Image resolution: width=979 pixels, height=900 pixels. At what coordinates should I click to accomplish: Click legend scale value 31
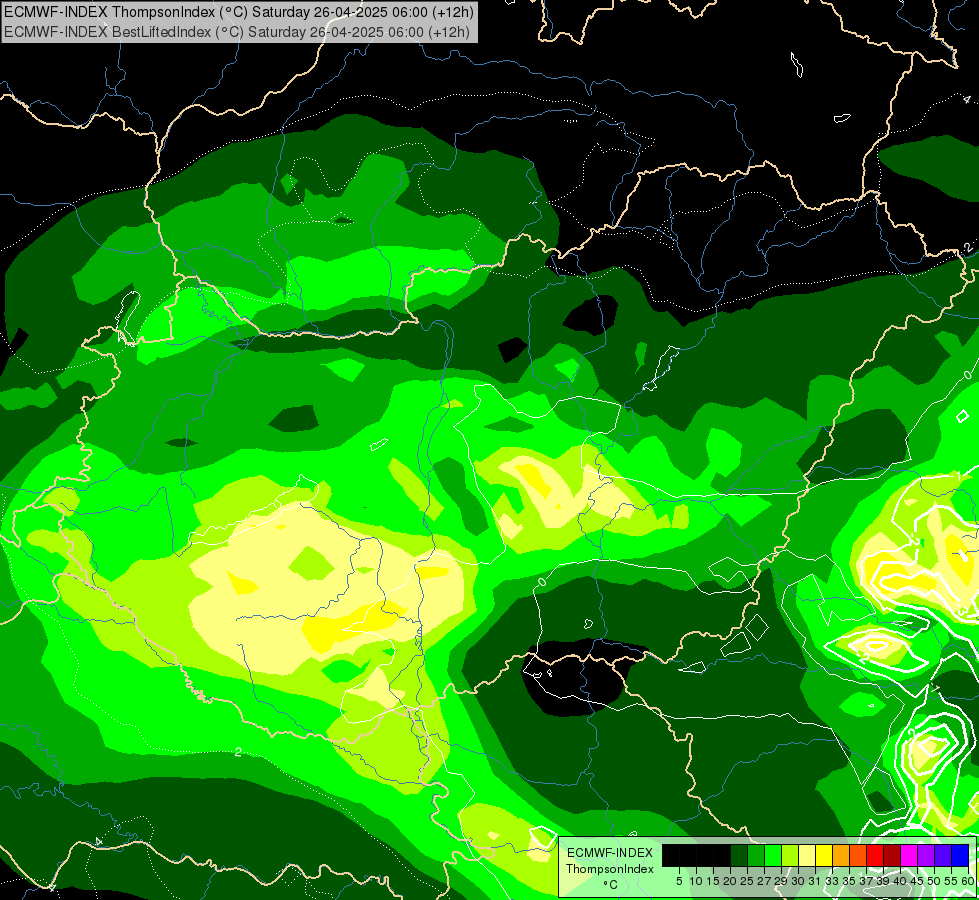click(x=815, y=881)
